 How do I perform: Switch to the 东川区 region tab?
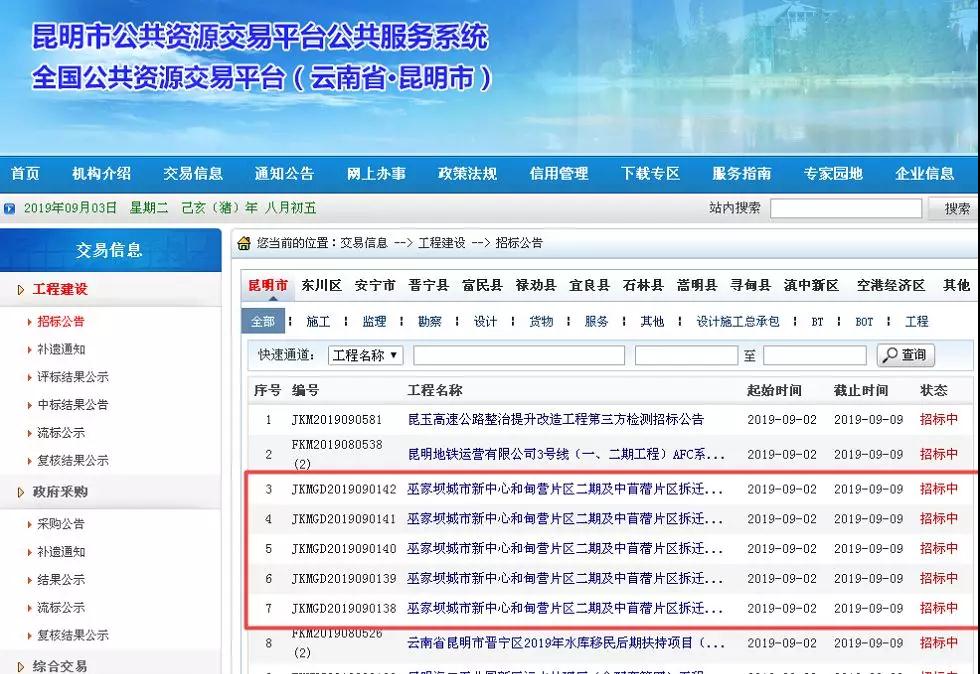(x=321, y=285)
